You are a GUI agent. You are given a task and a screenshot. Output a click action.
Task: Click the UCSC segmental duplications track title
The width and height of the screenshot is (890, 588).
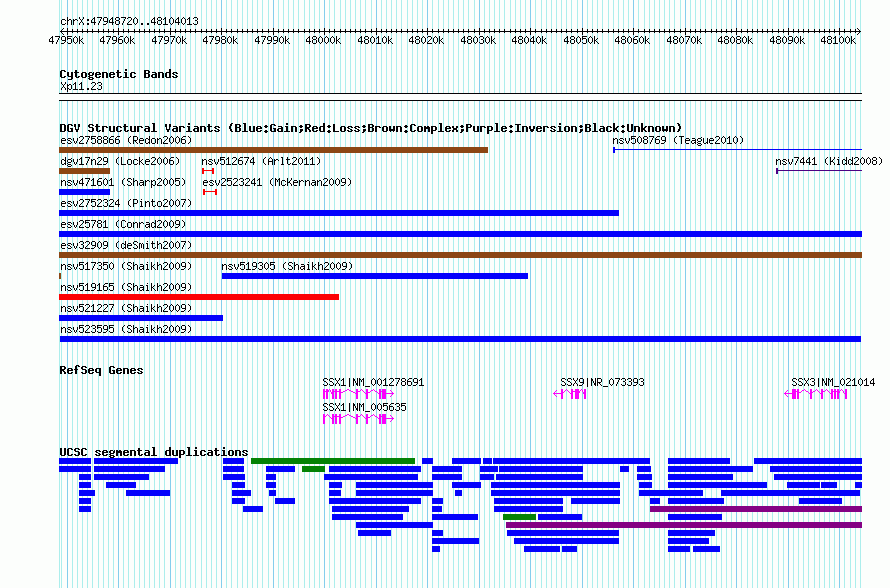point(154,452)
